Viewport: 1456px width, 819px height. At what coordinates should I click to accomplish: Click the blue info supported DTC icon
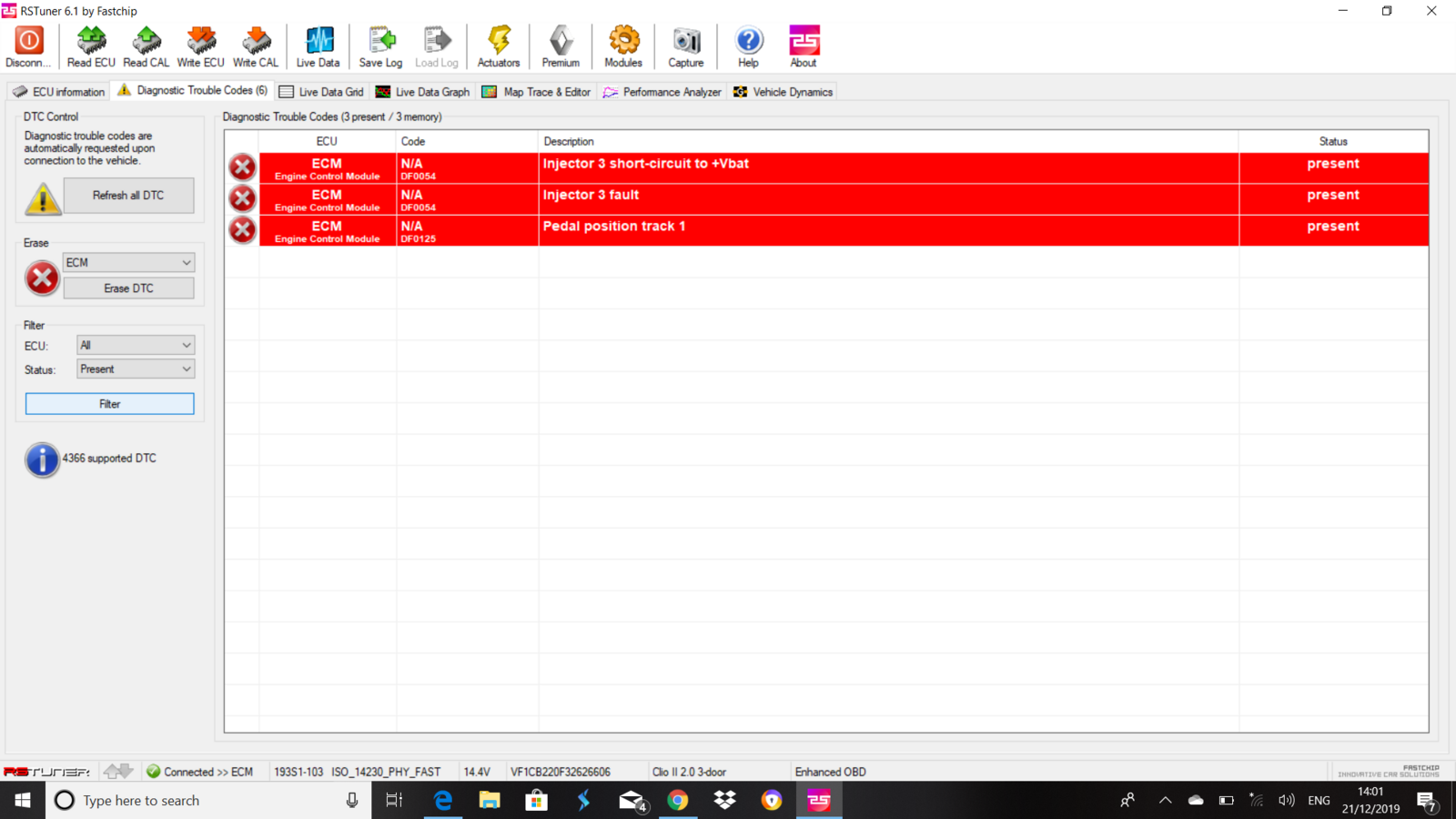click(x=42, y=460)
